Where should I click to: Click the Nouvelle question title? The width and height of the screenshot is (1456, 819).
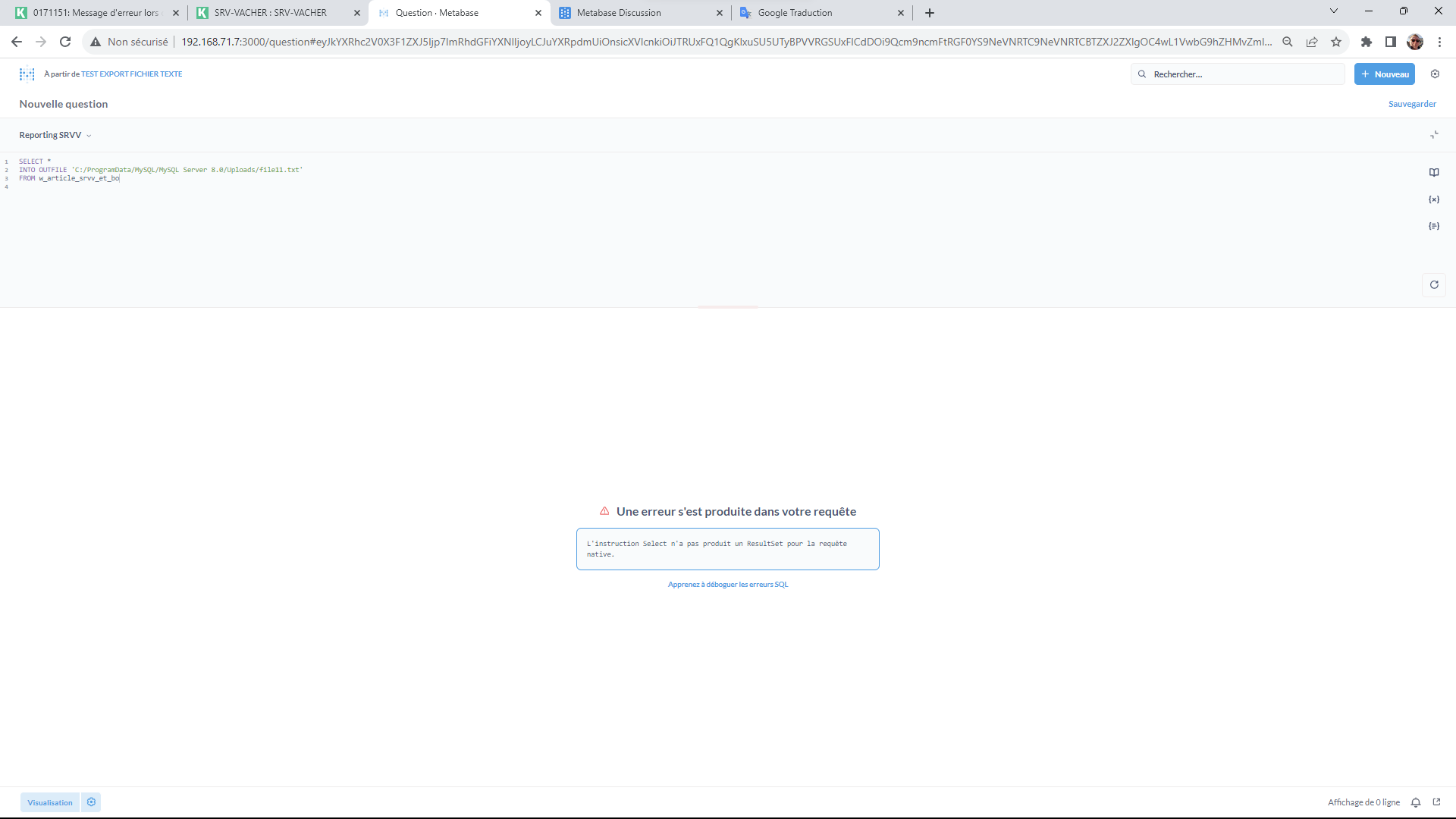pos(64,104)
